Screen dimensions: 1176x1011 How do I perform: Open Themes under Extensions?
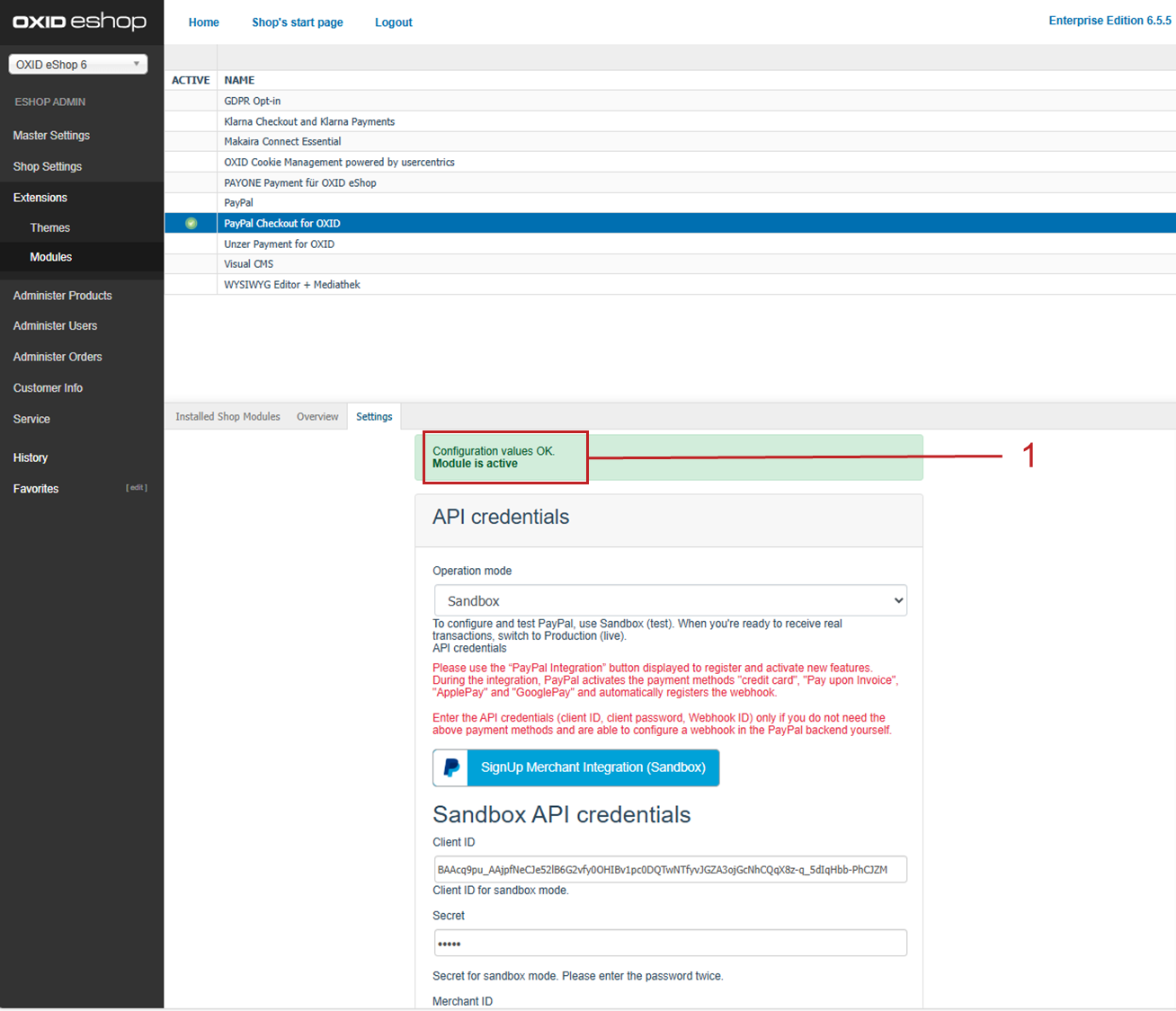[49, 228]
